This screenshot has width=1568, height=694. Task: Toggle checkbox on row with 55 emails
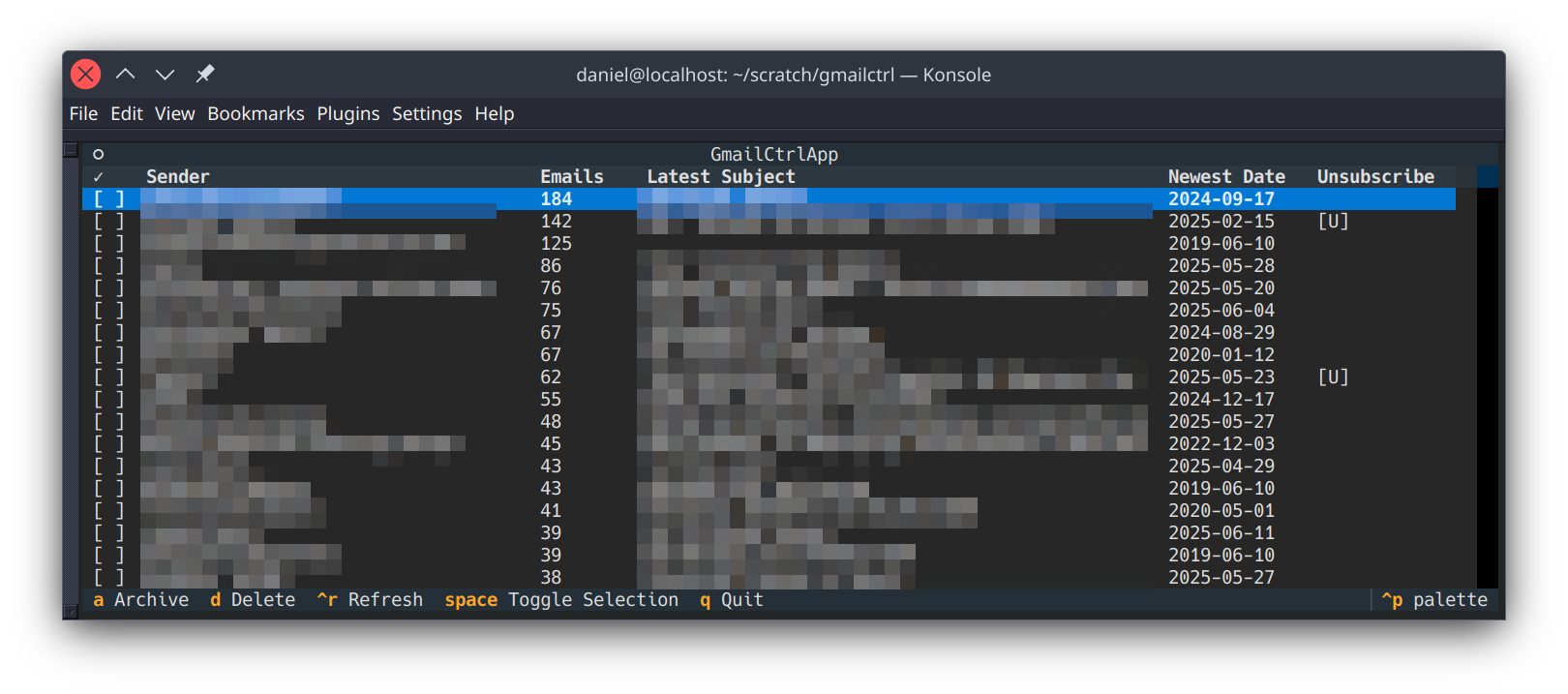pos(108,400)
